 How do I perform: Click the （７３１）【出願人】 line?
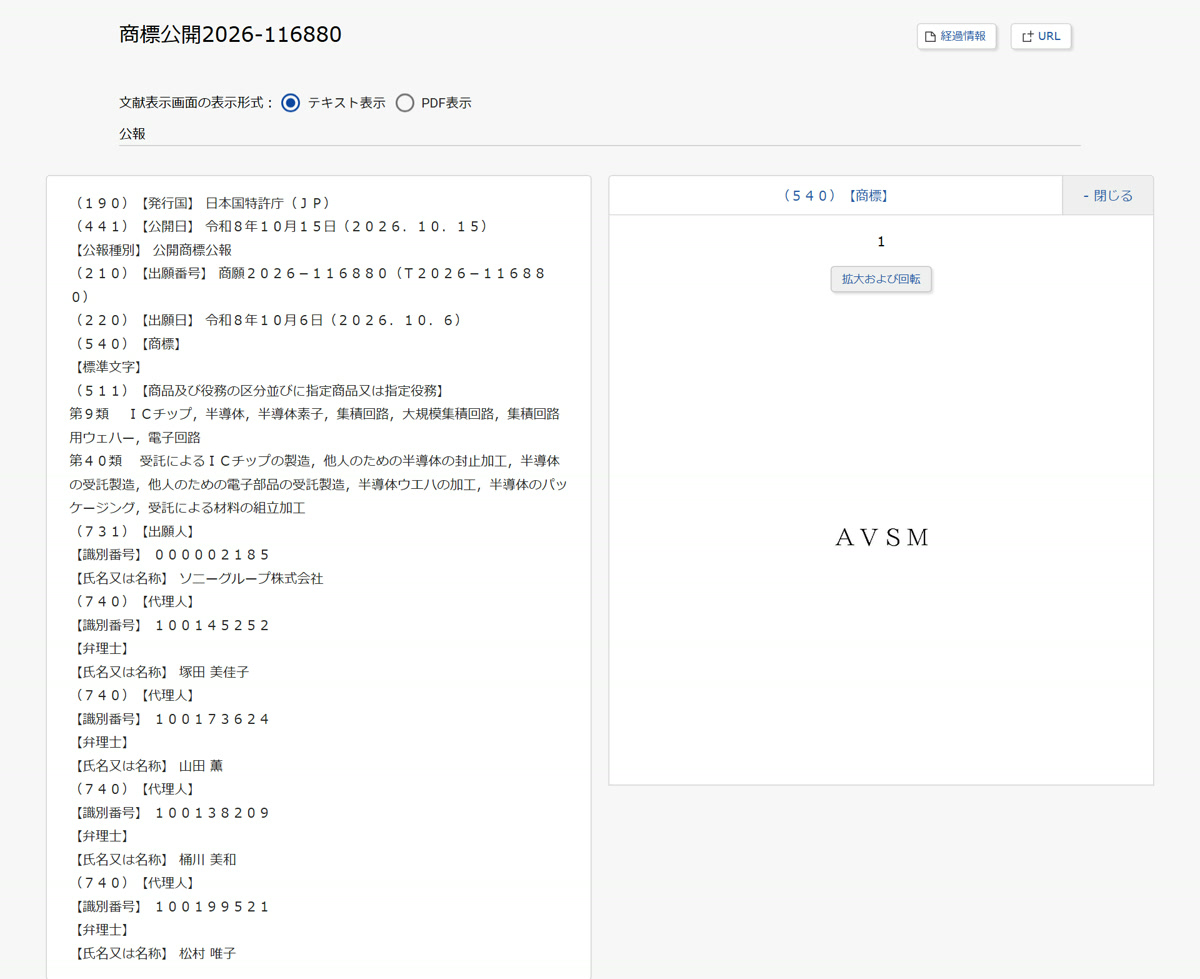tap(134, 531)
